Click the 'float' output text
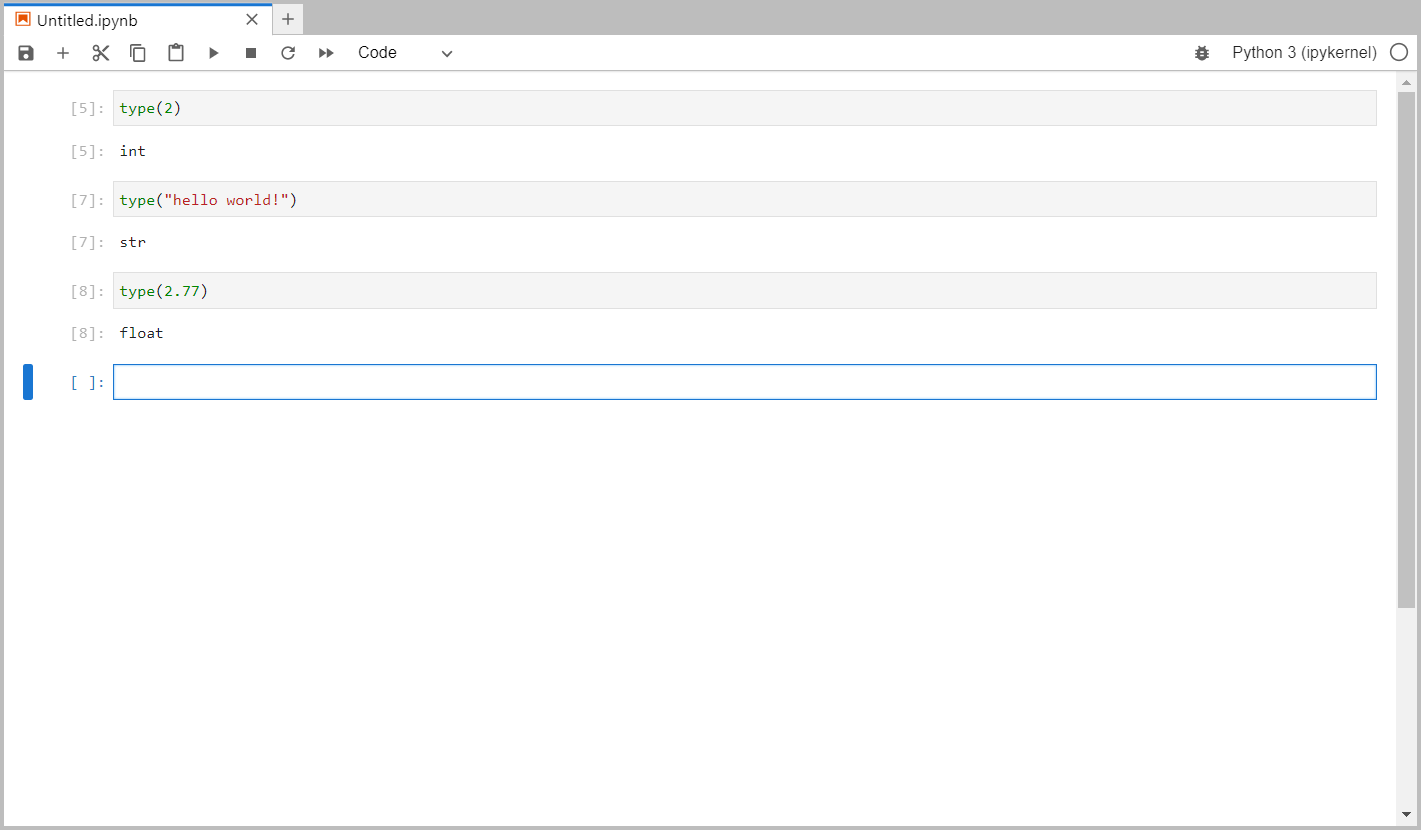Image resolution: width=1421 pixels, height=830 pixels. [141, 333]
